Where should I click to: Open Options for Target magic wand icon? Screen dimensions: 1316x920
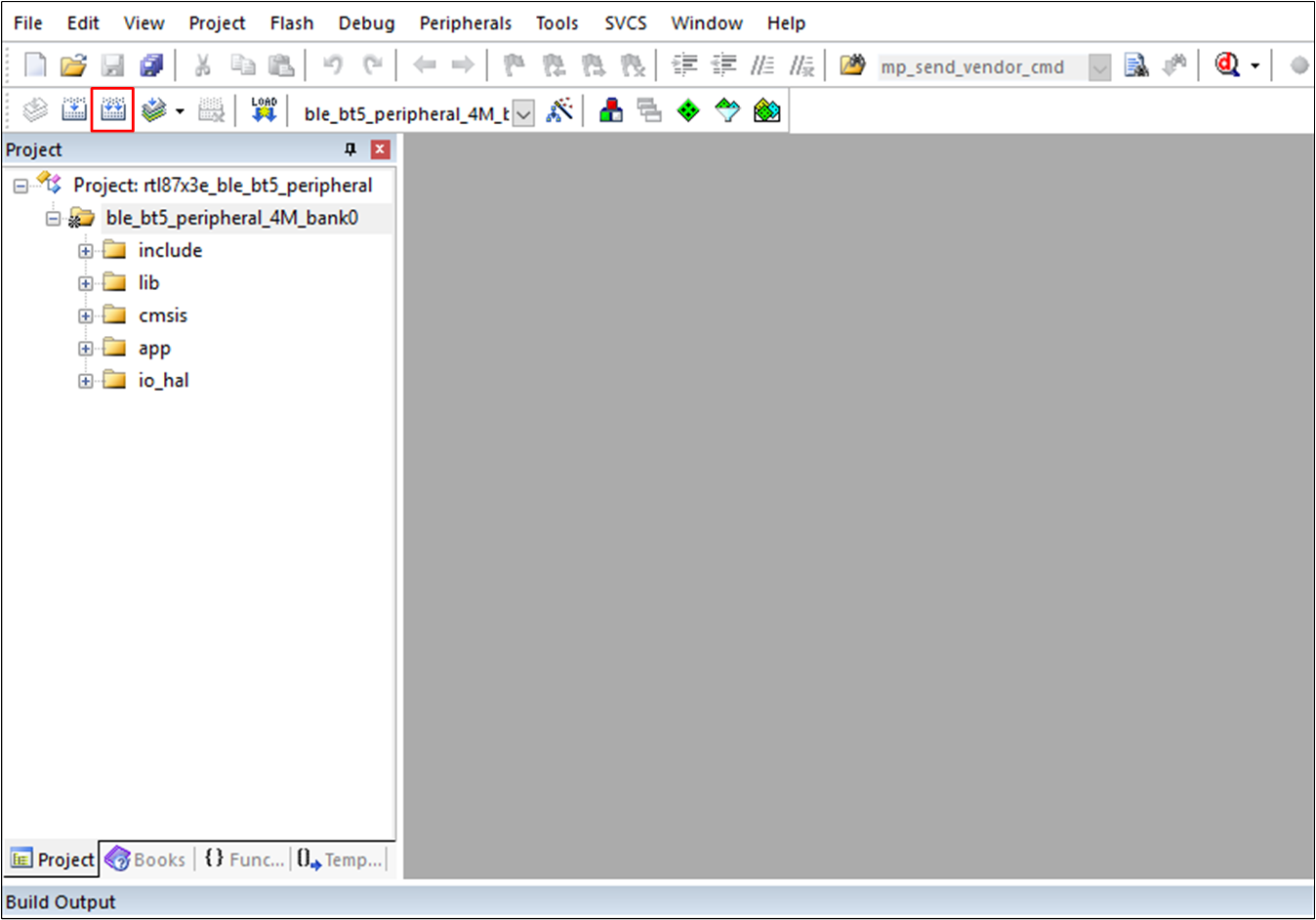[x=559, y=110]
